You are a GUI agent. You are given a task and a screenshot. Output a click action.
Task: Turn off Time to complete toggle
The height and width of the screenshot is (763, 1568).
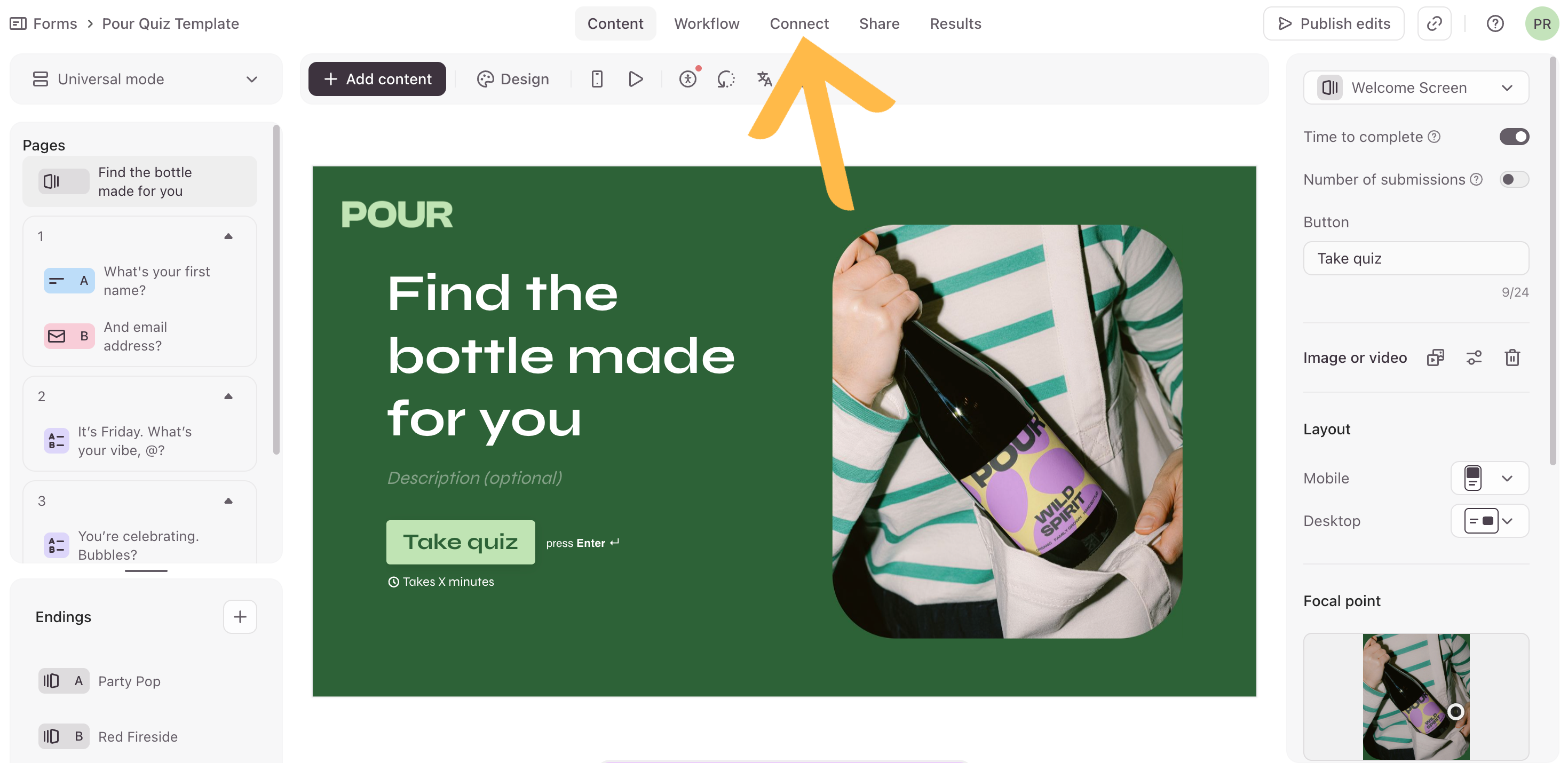[1514, 137]
